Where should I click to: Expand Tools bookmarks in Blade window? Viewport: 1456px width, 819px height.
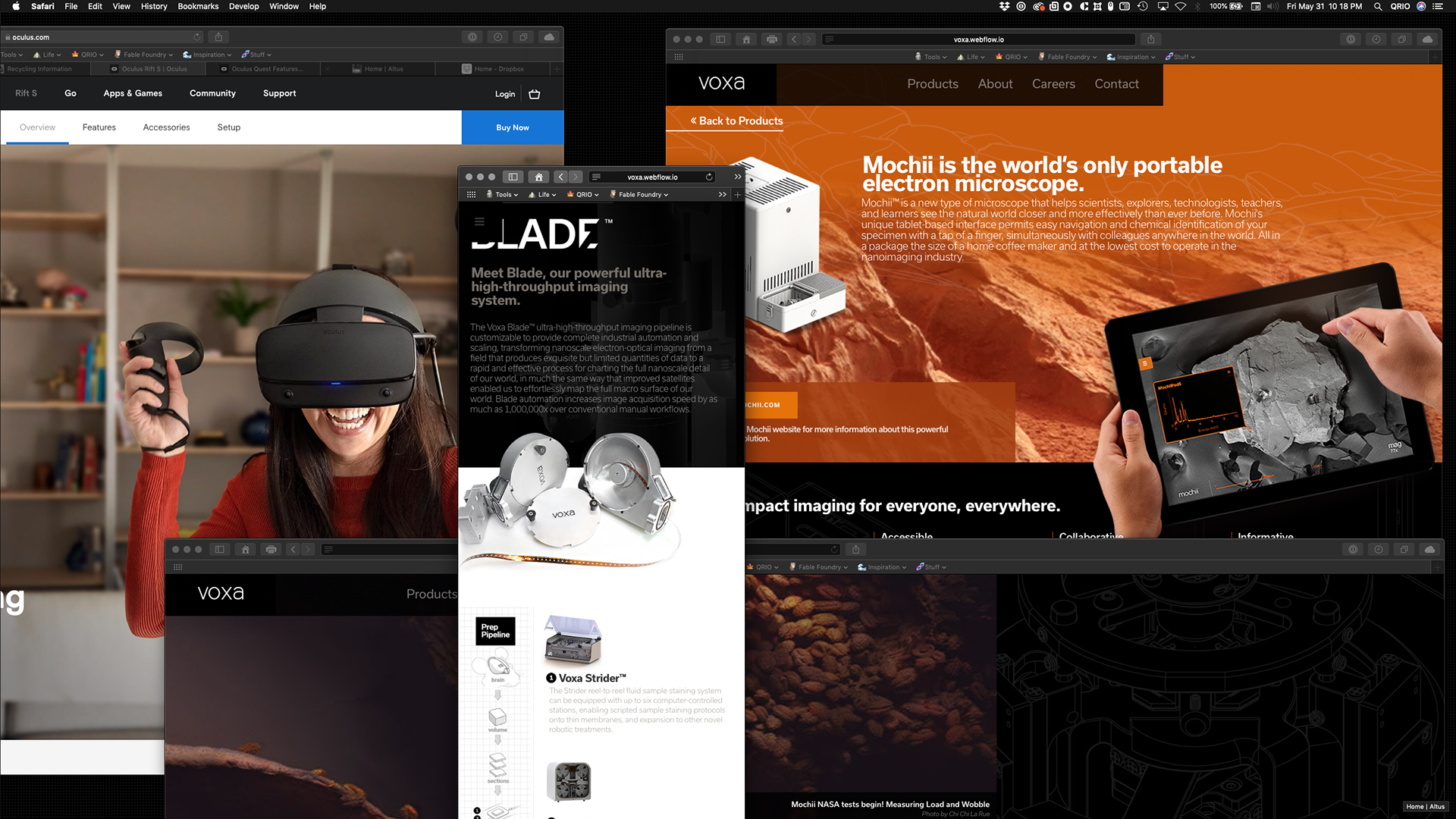[x=503, y=195]
